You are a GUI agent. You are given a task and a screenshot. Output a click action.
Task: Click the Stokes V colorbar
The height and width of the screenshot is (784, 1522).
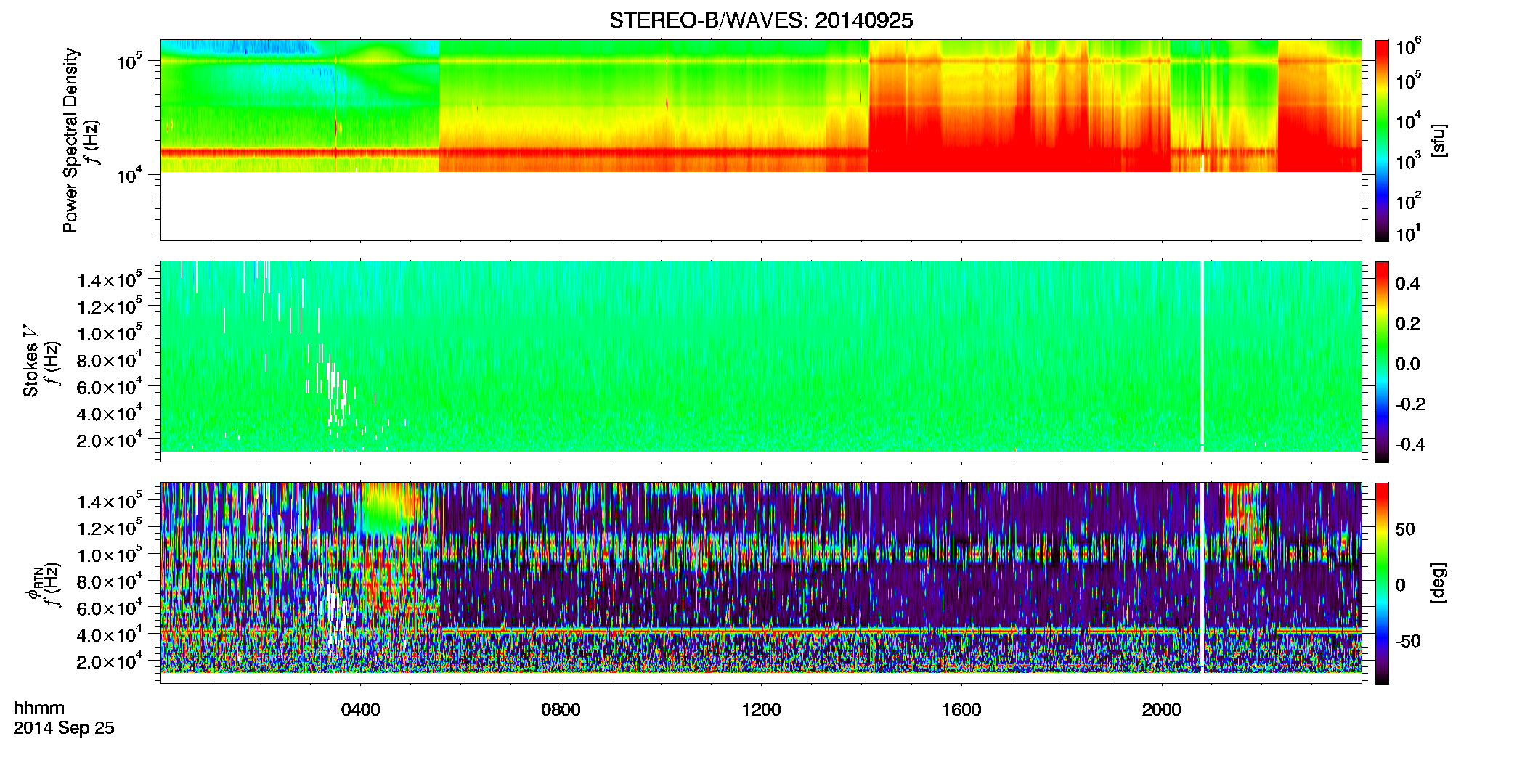click(1381, 362)
